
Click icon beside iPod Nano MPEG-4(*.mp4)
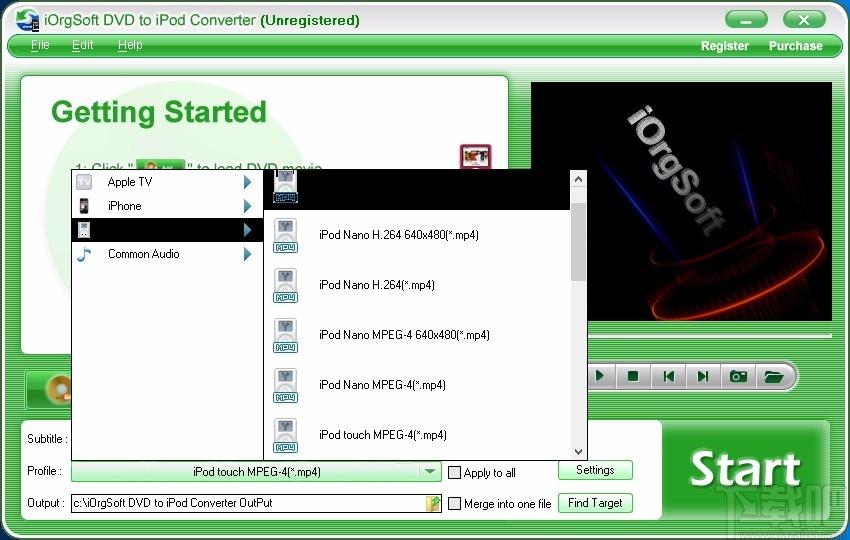pyautogui.click(x=285, y=385)
